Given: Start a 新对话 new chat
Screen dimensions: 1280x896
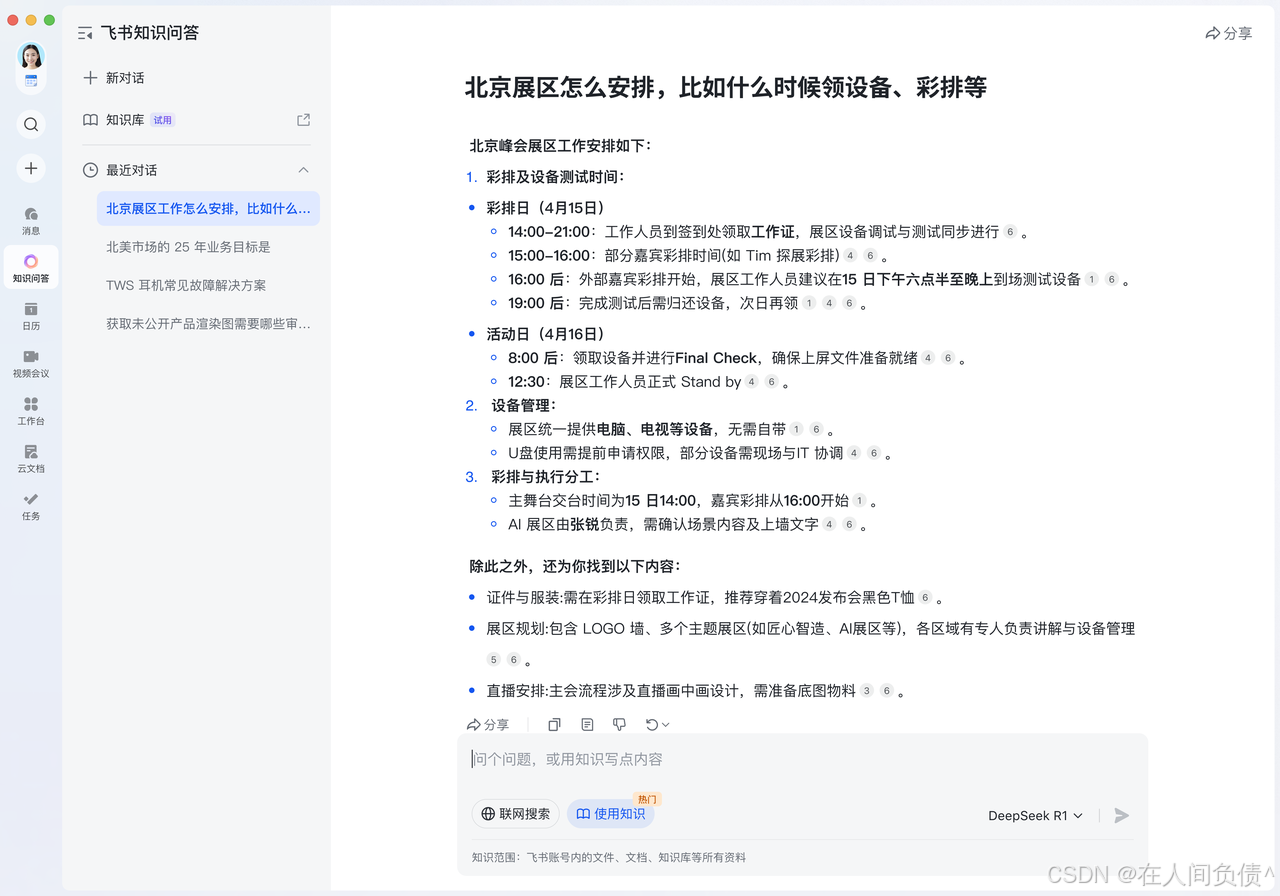Looking at the screenshot, I should (x=113, y=78).
